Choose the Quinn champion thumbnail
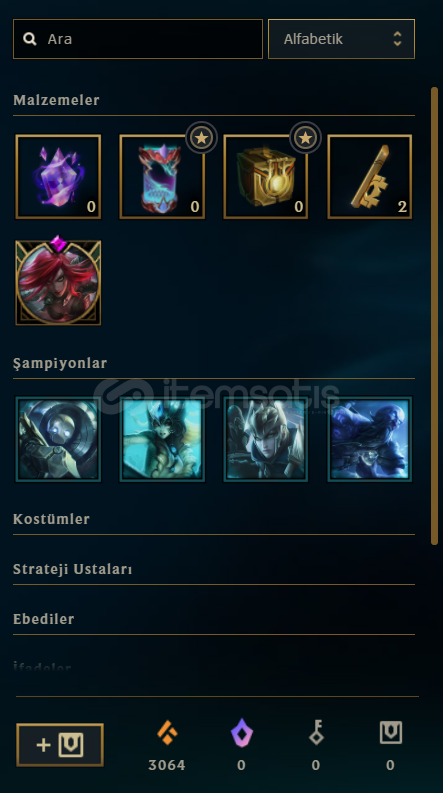443x793 pixels. tap(266, 439)
